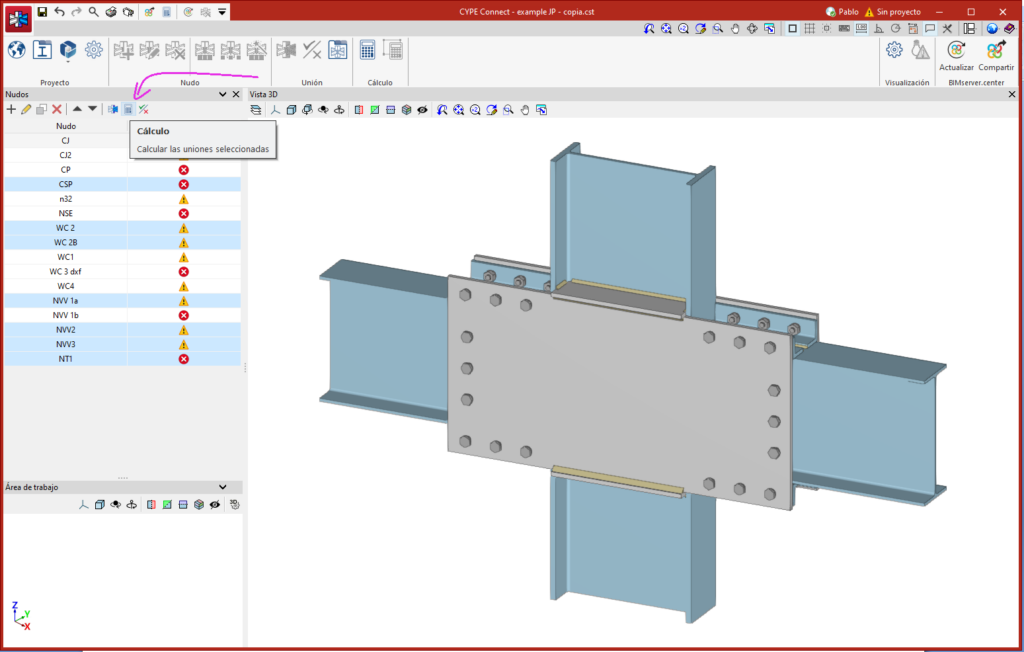This screenshot has width=1024, height=652.
Task: Toggle the eye visibility icon in Área de trabajo
Action: pos(214,505)
